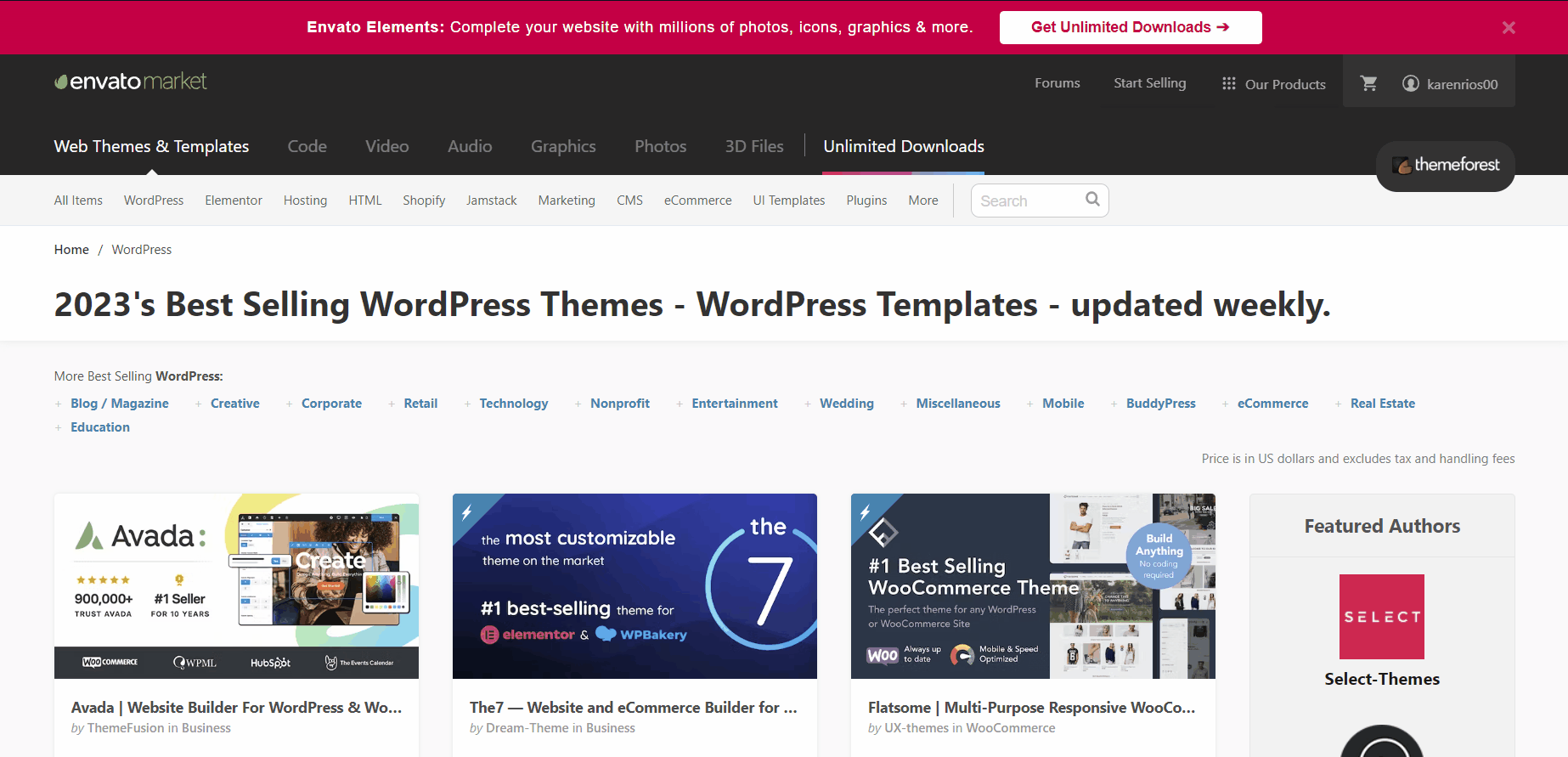Go to Home breadcrumb link
Screen dimensions: 1568x757
coord(71,250)
